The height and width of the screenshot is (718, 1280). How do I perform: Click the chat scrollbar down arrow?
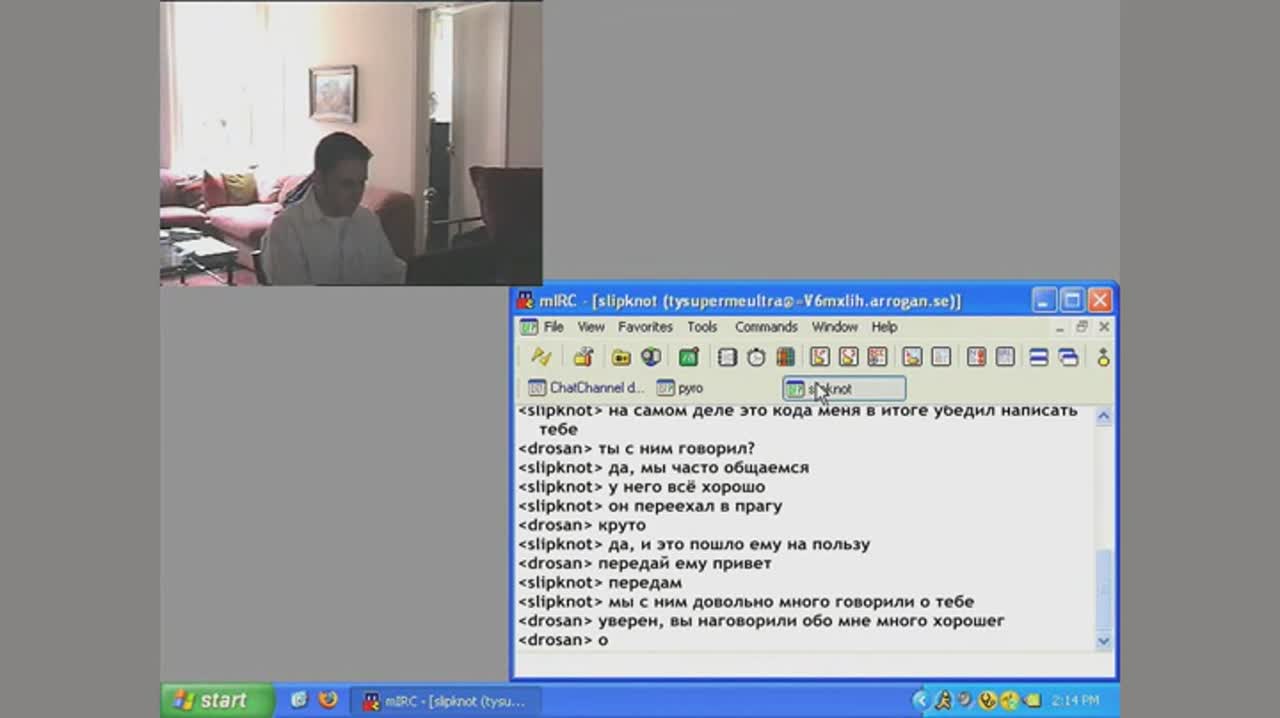1104,641
